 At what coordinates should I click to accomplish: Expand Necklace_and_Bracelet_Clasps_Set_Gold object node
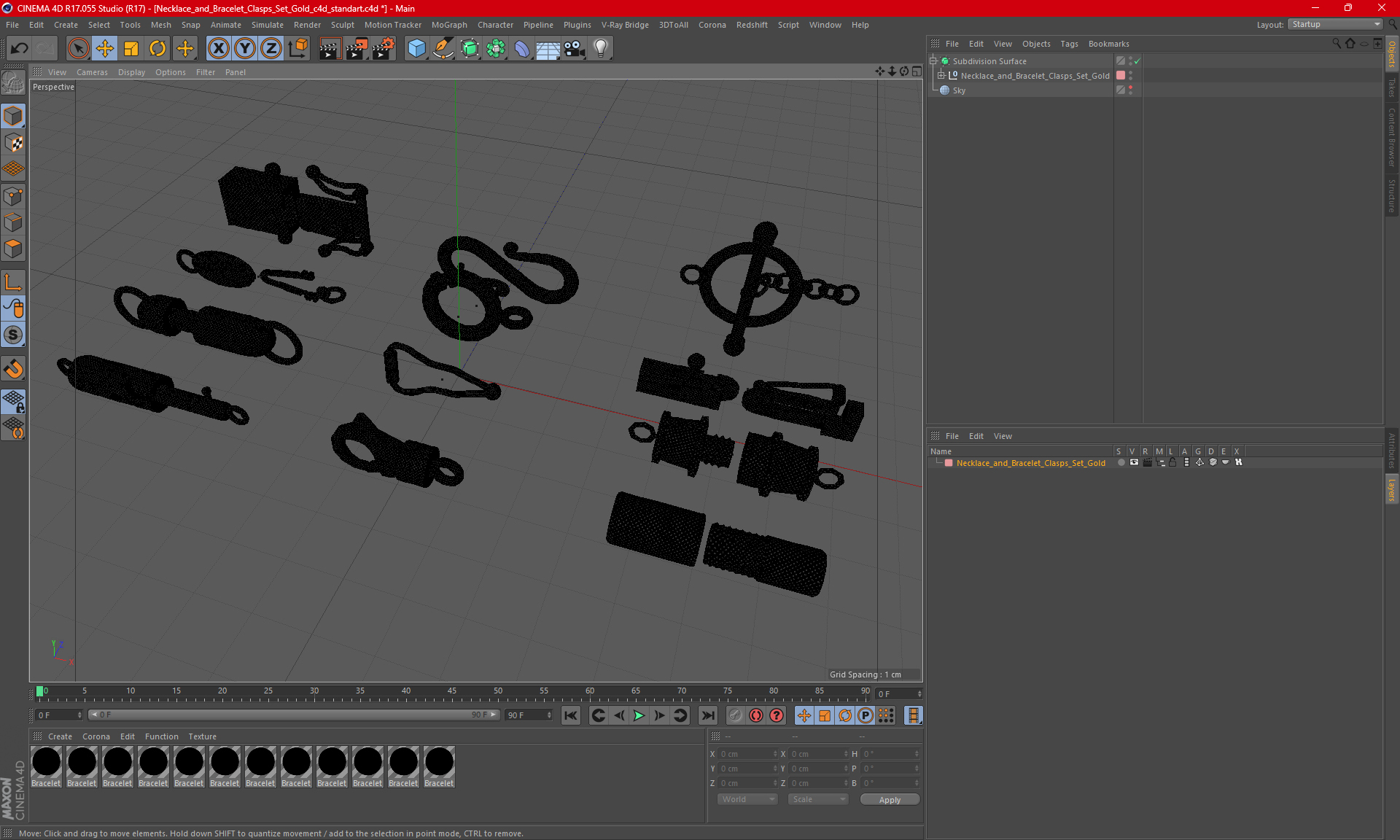click(x=941, y=76)
